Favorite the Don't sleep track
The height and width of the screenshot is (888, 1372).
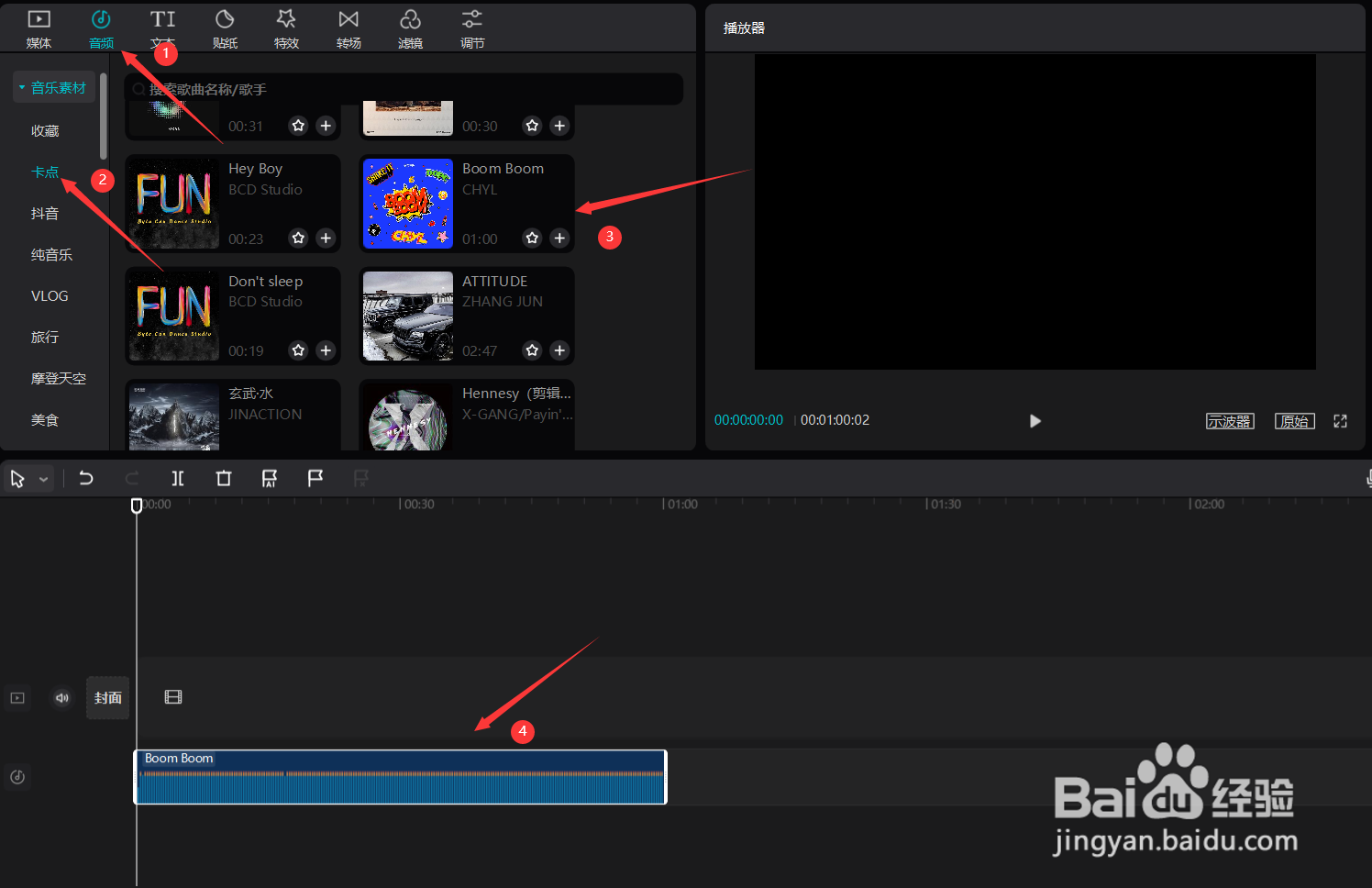[298, 350]
